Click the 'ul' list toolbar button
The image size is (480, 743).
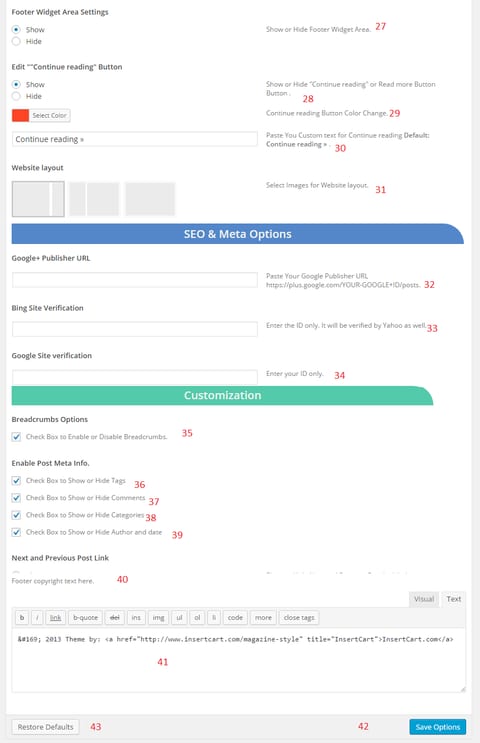click(x=179, y=617)
